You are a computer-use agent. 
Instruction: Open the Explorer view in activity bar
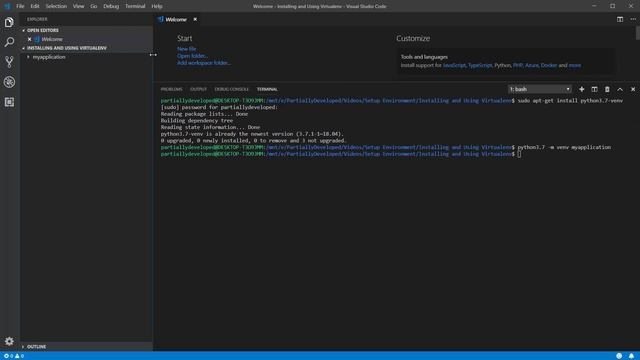click(9, 22)
